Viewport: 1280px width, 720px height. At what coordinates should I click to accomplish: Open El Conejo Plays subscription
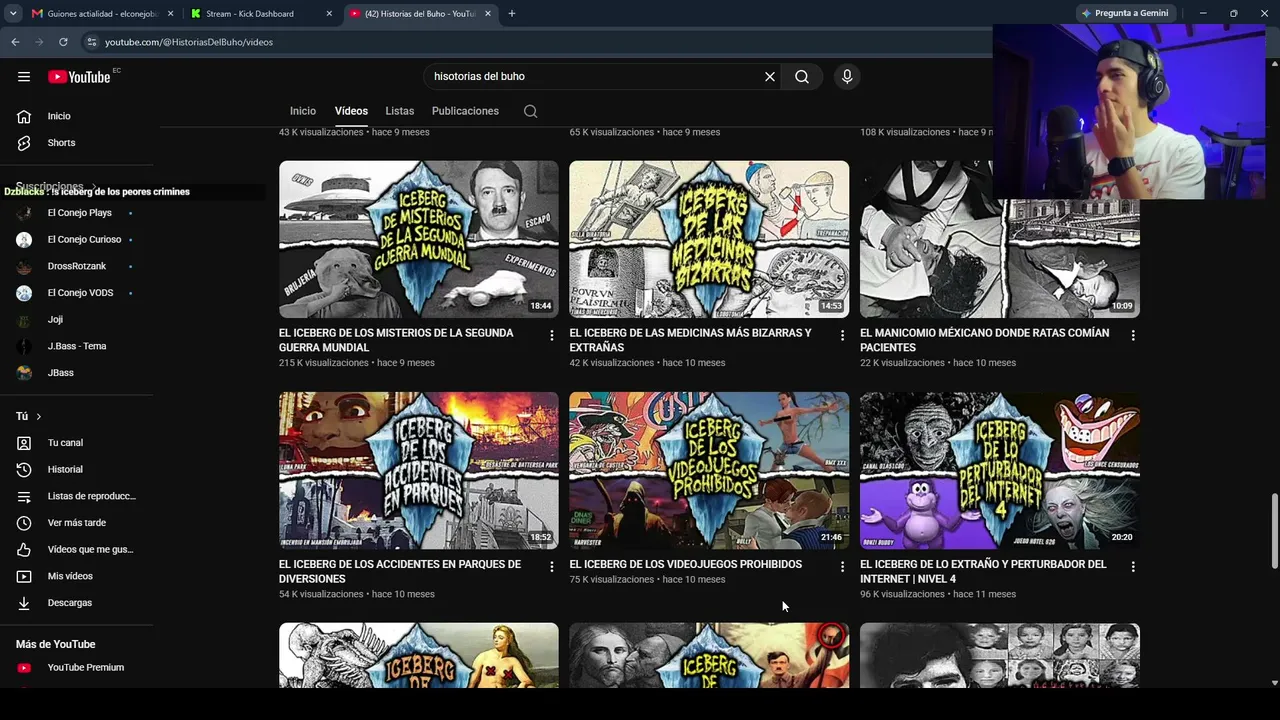77,213
